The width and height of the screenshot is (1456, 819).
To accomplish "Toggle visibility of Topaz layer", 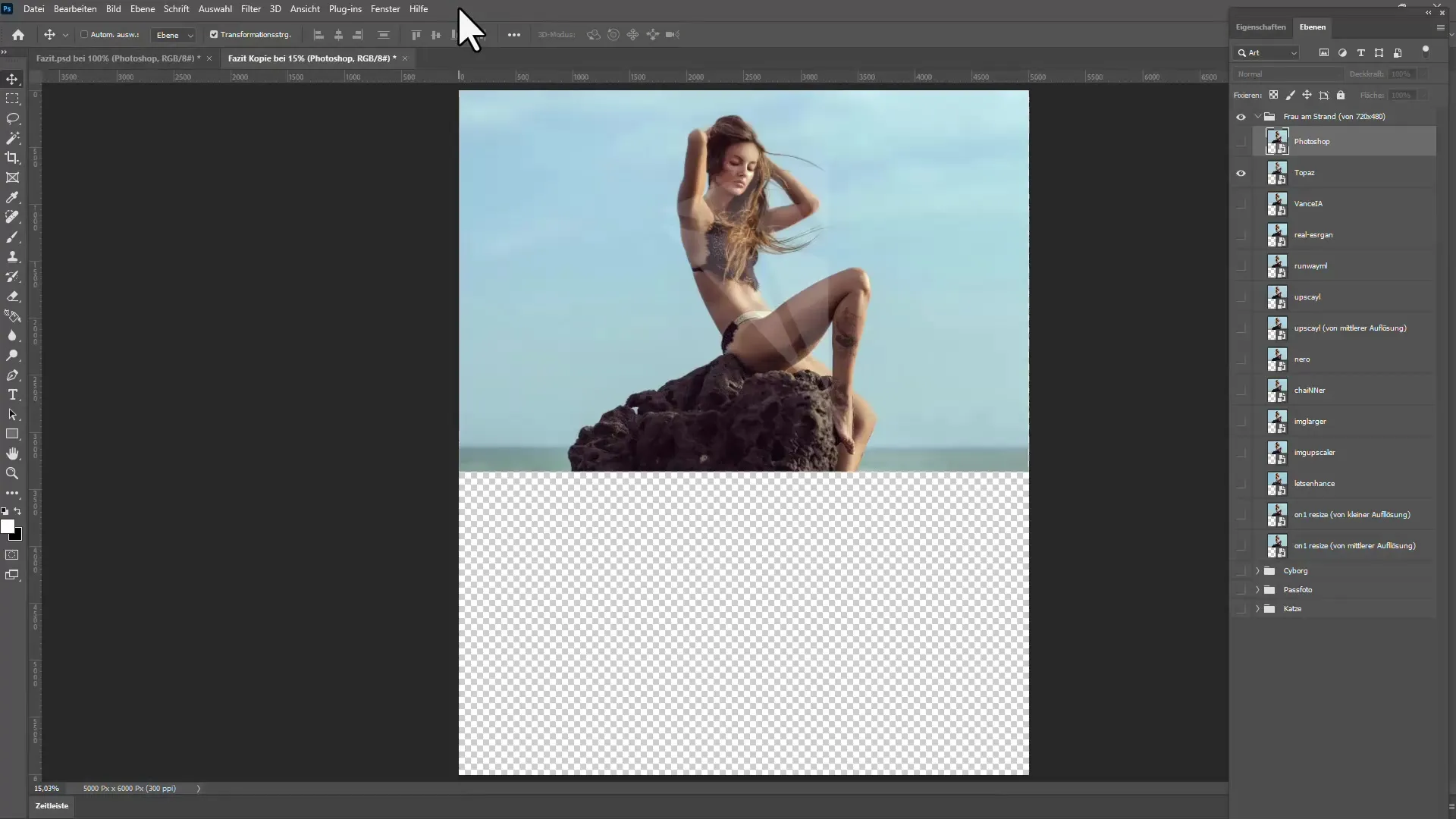I will pyautogui.click(x=1240, y=173).
